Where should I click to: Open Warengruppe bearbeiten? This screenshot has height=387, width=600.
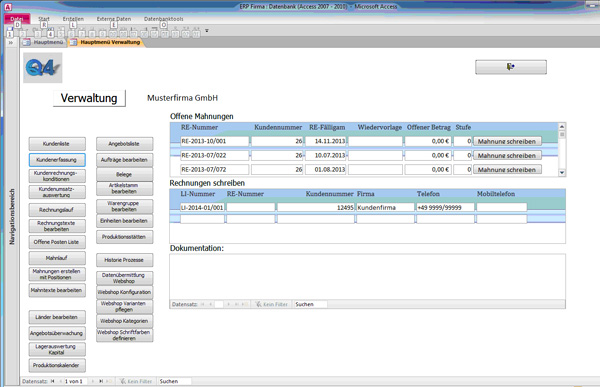[124, 206]
